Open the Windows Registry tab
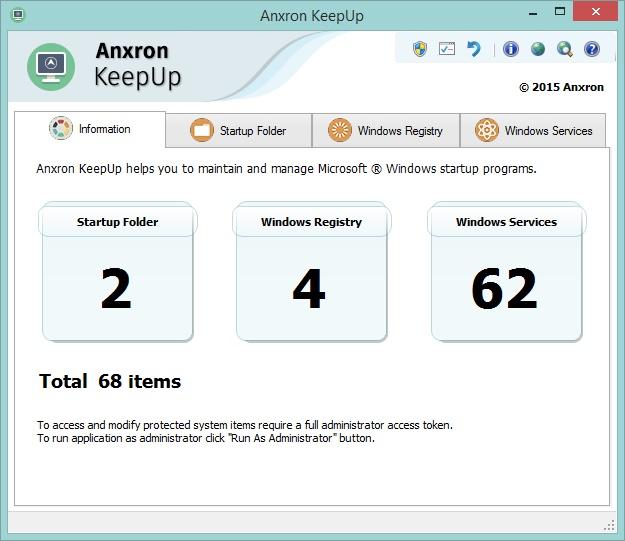 tap(386, 130)
